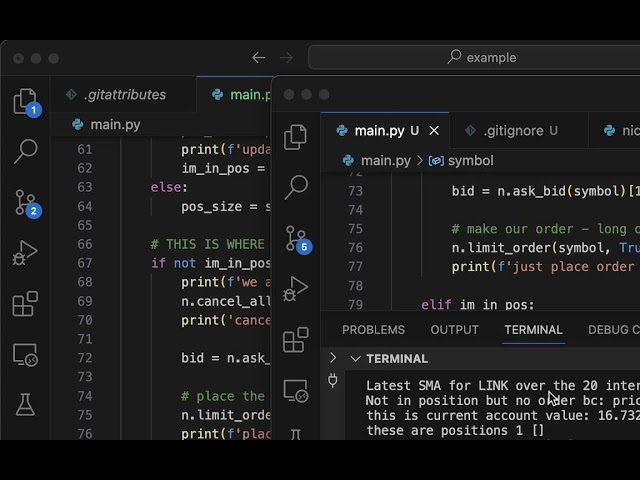Click 'these are positions 1 []' line

(455, 430)
